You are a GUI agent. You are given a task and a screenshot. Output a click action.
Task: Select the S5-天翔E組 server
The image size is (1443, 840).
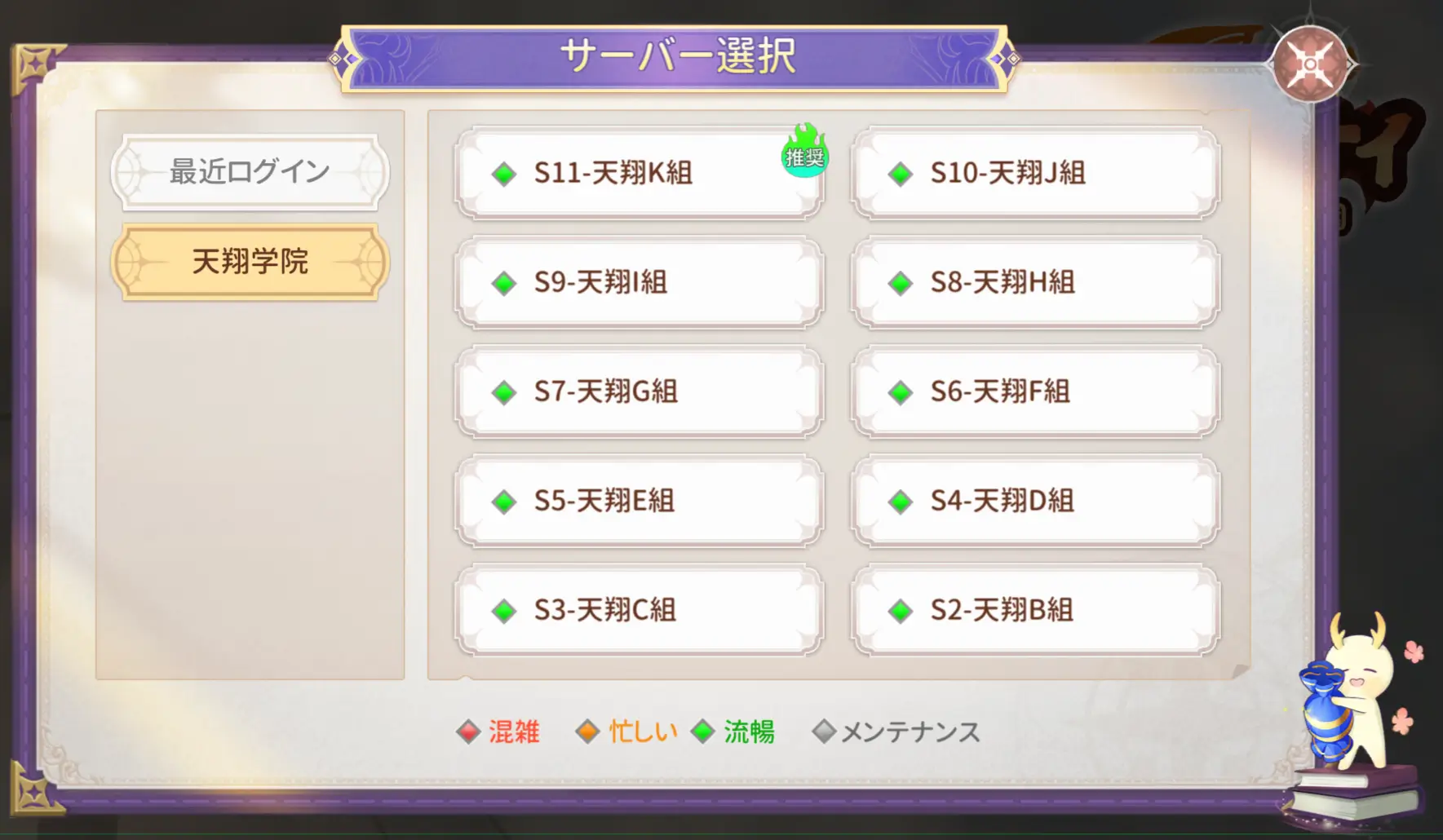click(638, 502)
